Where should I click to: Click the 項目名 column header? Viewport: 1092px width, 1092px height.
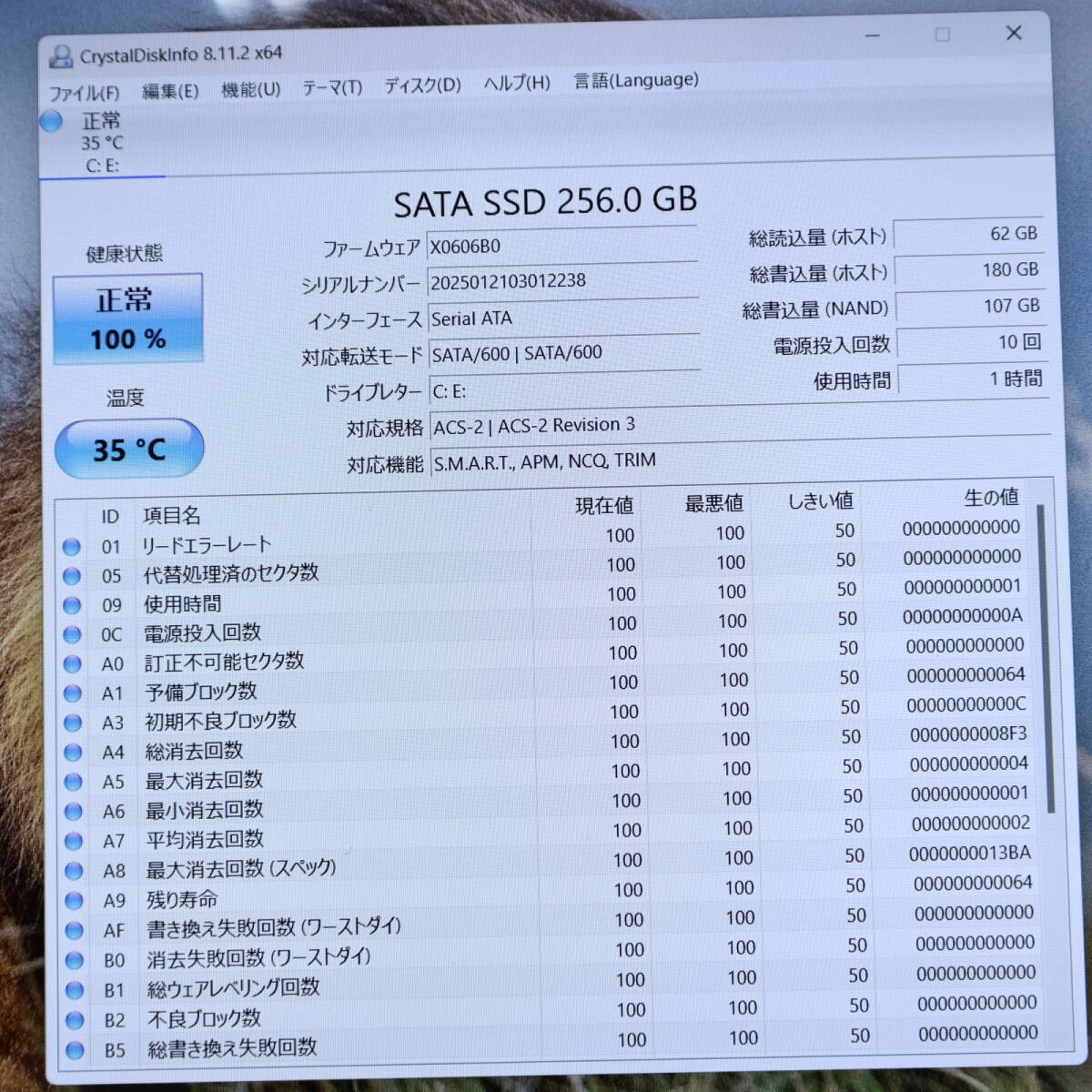tap(171, 515)
